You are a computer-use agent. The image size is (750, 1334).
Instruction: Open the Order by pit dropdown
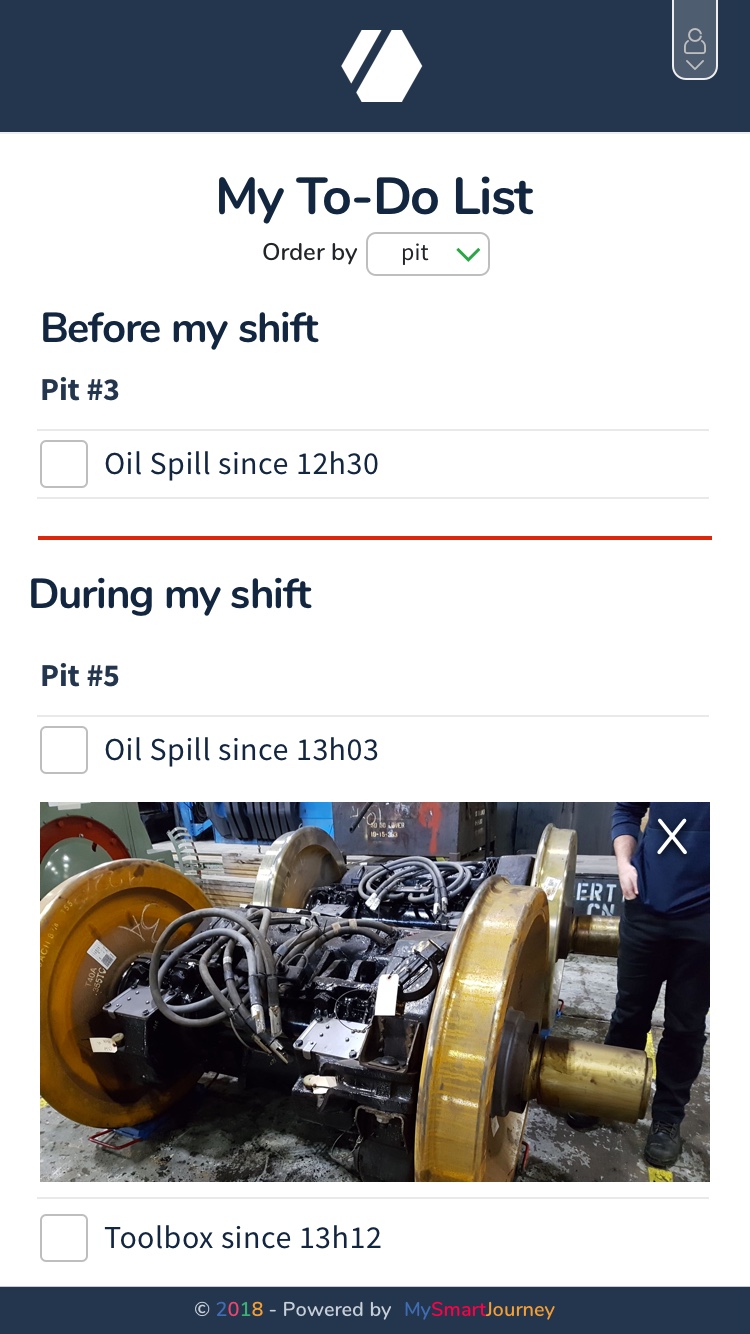(x=427, y=254)
